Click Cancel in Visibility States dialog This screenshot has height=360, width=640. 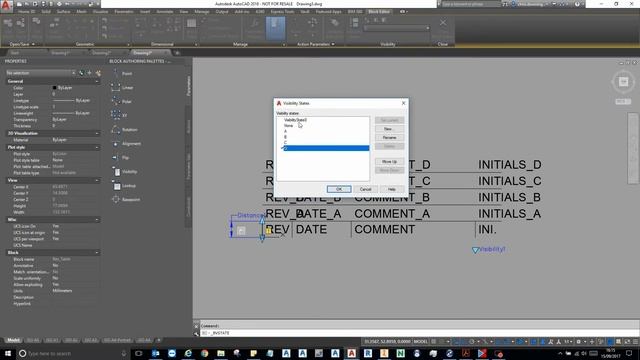click(x=365, y=189)
